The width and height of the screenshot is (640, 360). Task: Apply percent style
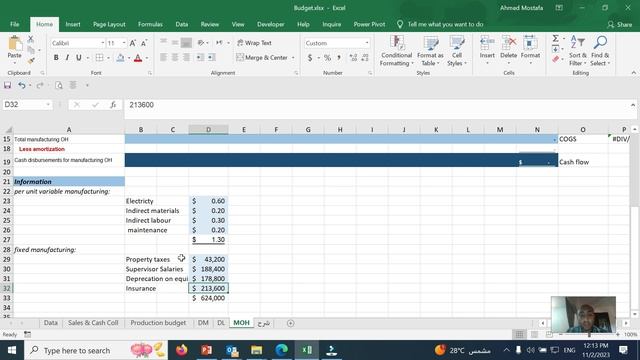click(327, 58)
